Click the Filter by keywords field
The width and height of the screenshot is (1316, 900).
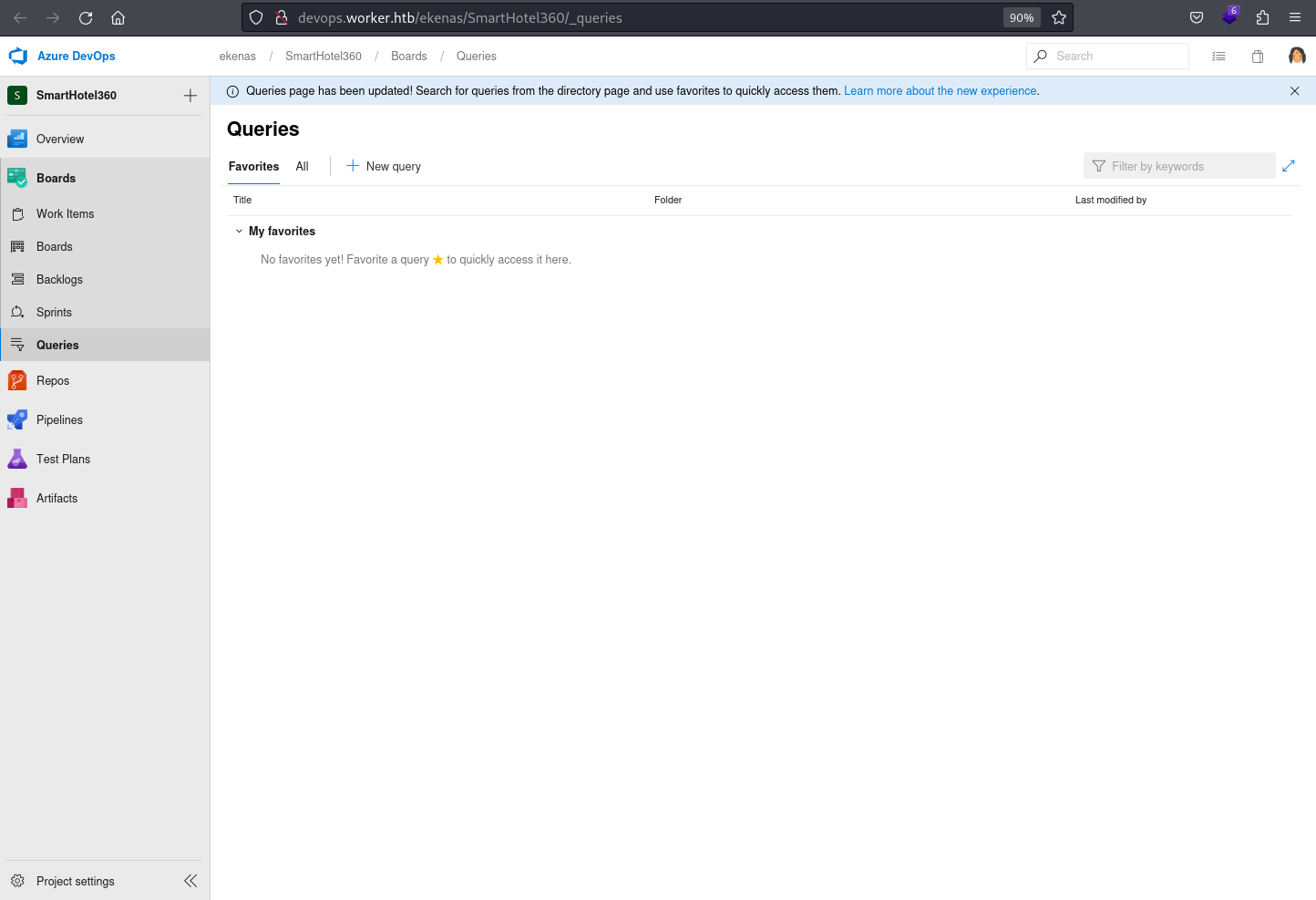click(1179, 166)
